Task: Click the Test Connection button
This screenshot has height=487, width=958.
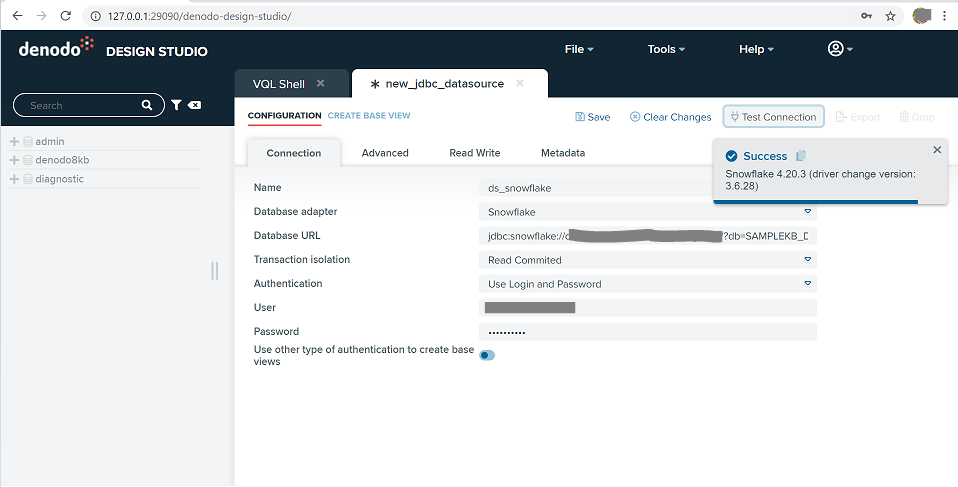Action: (x=773, y=117)
